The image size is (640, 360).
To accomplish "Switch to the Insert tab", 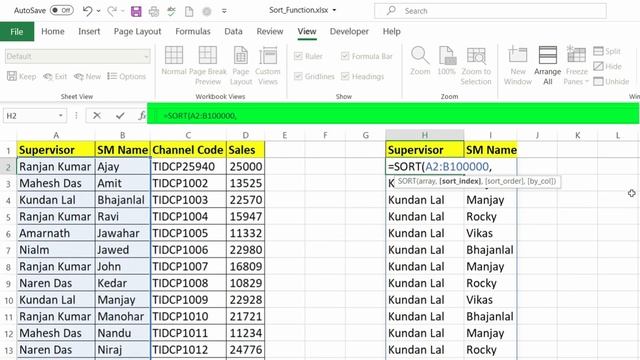I will pos(89,31).
